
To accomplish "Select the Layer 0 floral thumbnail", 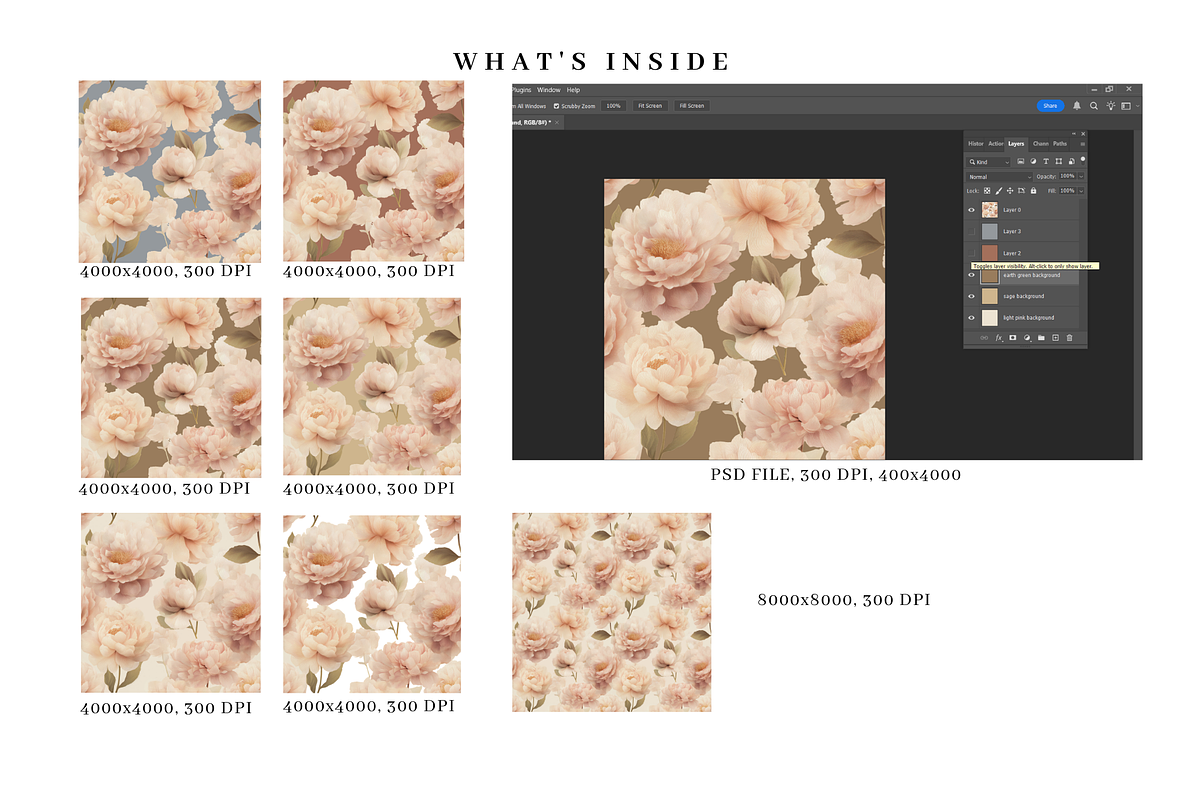I will click(x=990, y=210).
